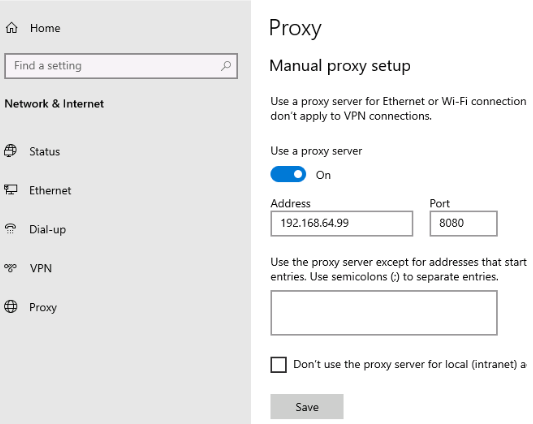Click the Status globe icon
Viewport: 533px width, 424px height.
click(x=11, y=151)
